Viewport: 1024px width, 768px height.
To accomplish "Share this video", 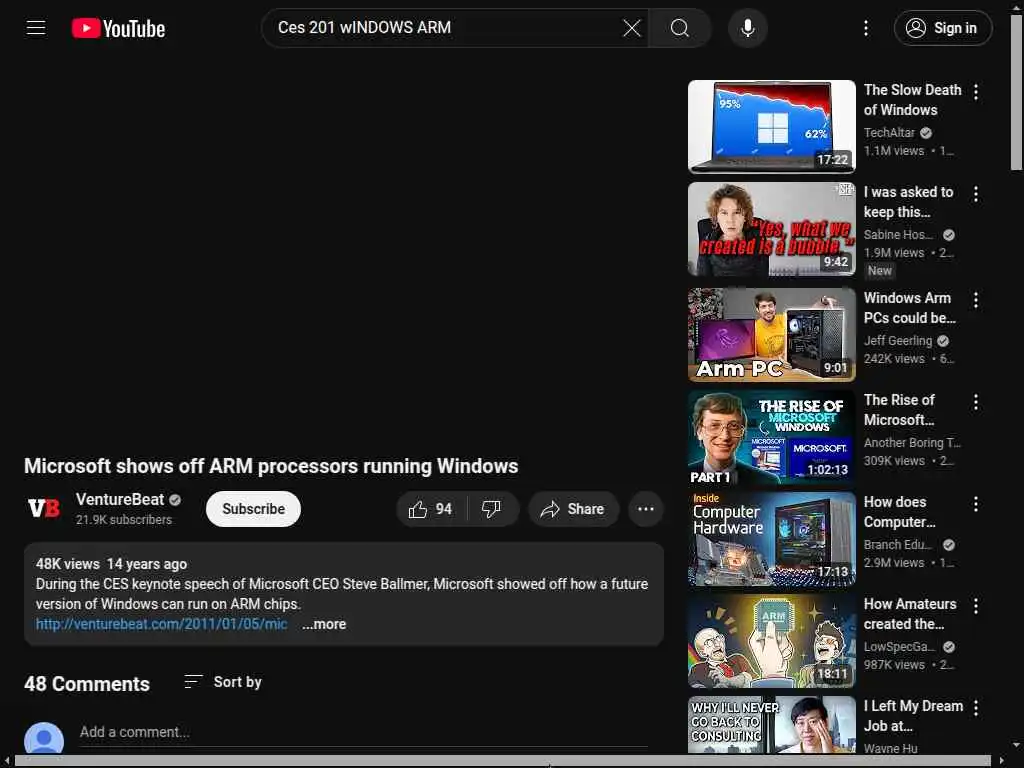I will coord(573,509).
